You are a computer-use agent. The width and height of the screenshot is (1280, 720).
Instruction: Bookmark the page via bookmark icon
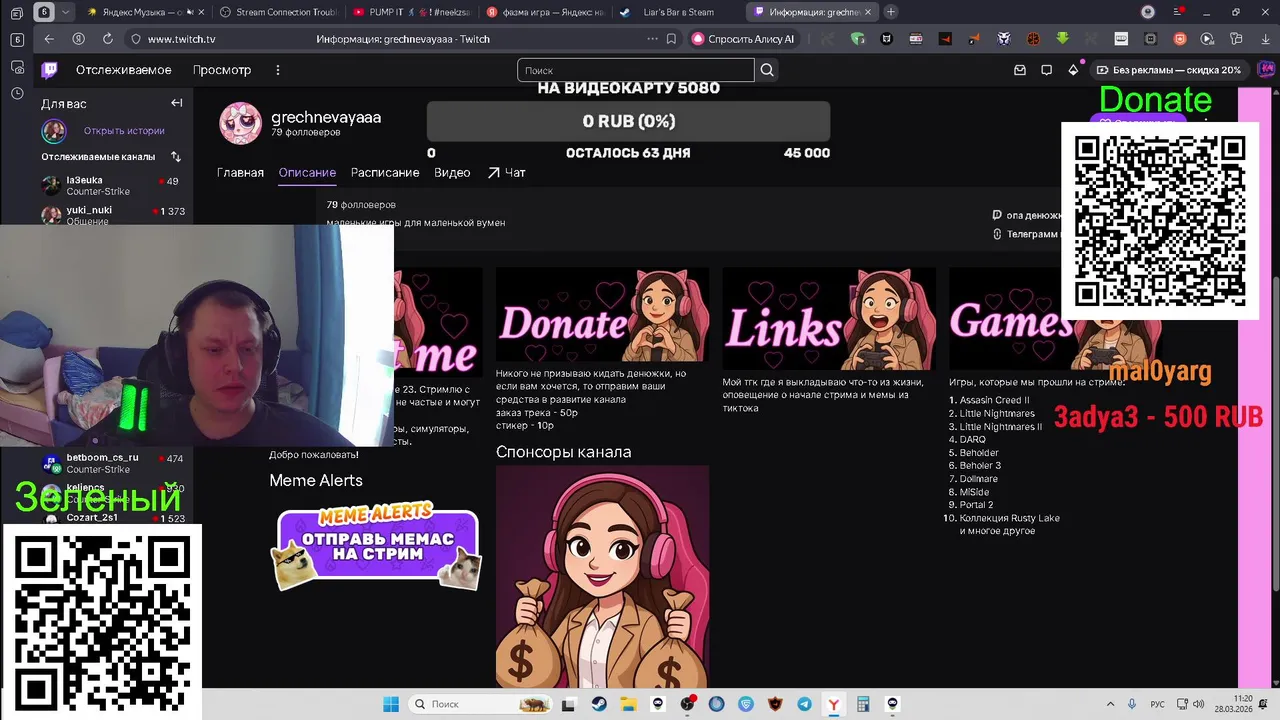point(671,39)
